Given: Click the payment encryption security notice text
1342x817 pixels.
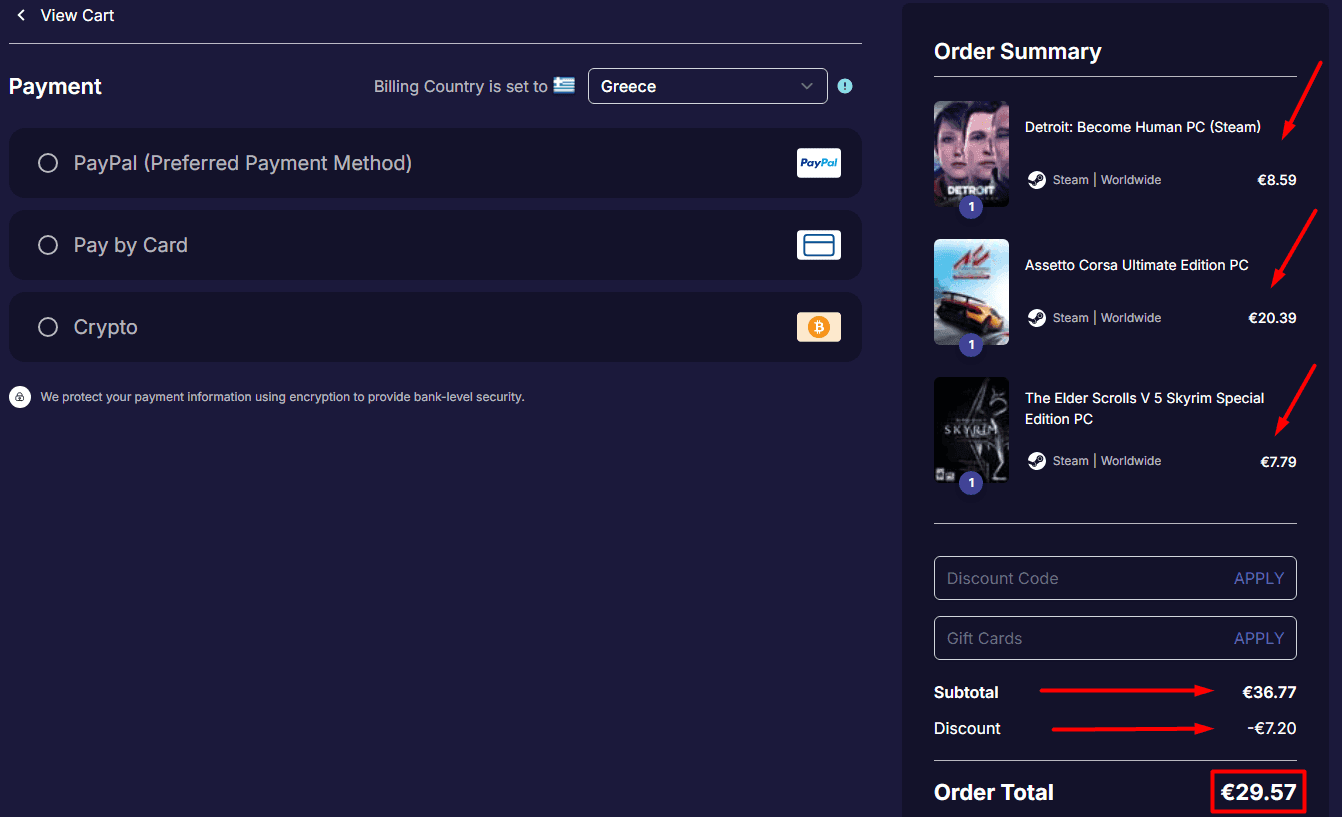Looking at the screenshot, I should [282, 397].
